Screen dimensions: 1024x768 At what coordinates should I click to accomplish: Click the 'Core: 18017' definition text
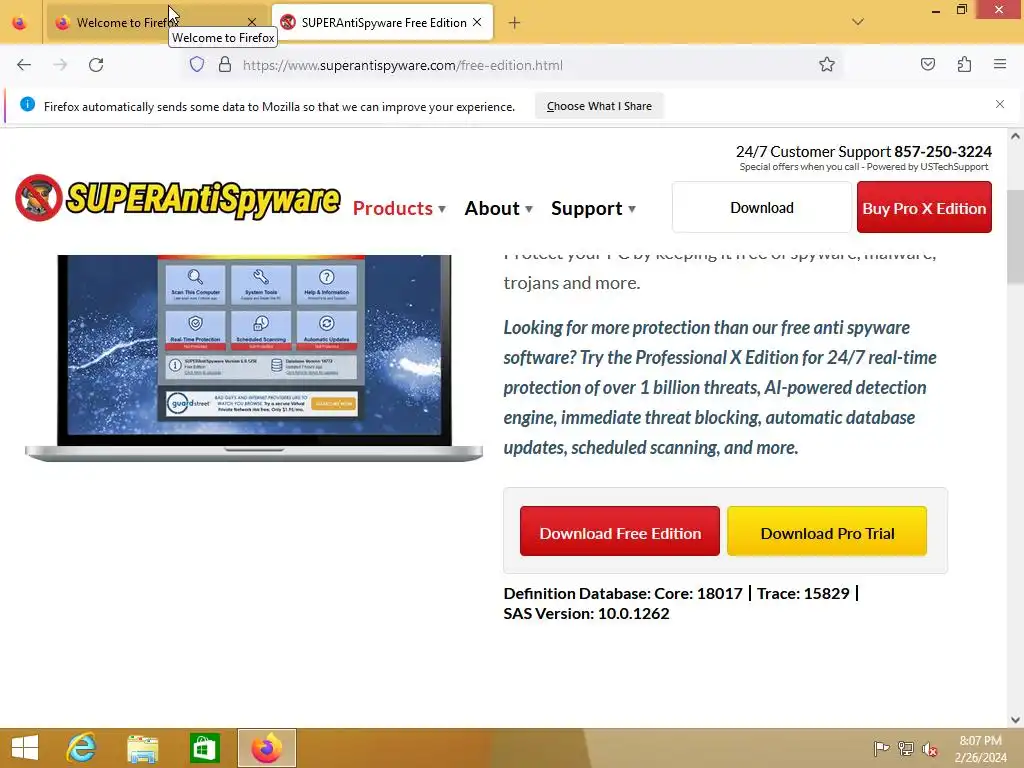coord(698,593)
